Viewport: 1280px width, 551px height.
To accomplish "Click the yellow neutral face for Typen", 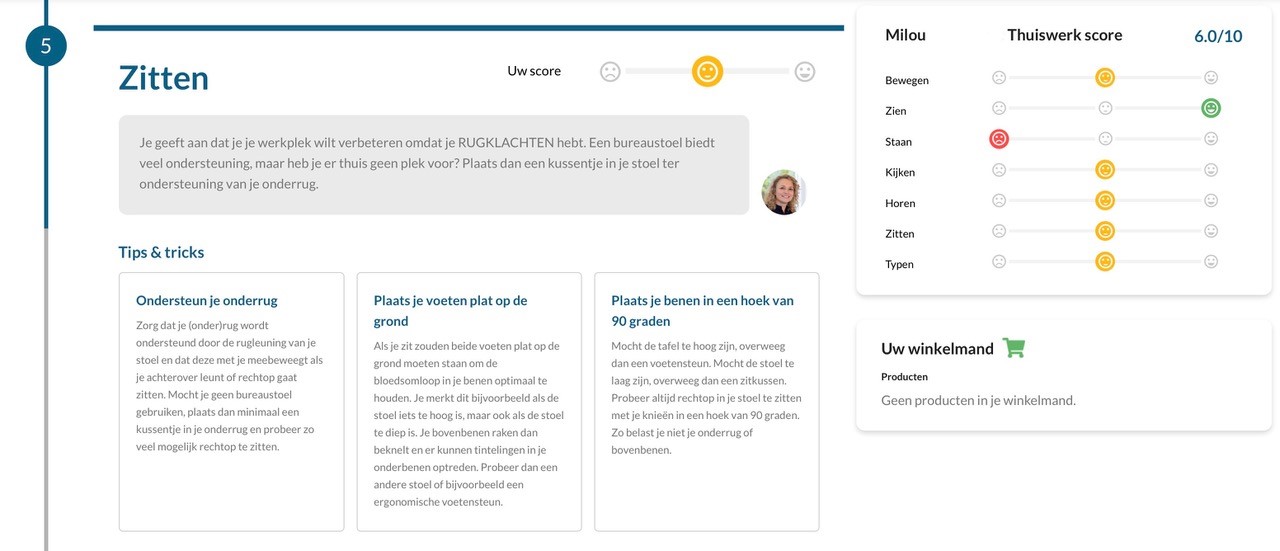I will pos(1105,262).
